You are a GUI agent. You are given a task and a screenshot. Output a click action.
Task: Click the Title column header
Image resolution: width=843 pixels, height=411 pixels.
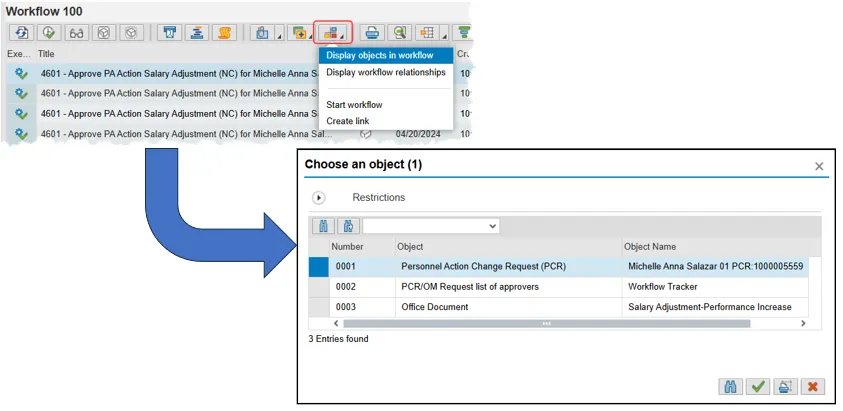tap(46, 54)
